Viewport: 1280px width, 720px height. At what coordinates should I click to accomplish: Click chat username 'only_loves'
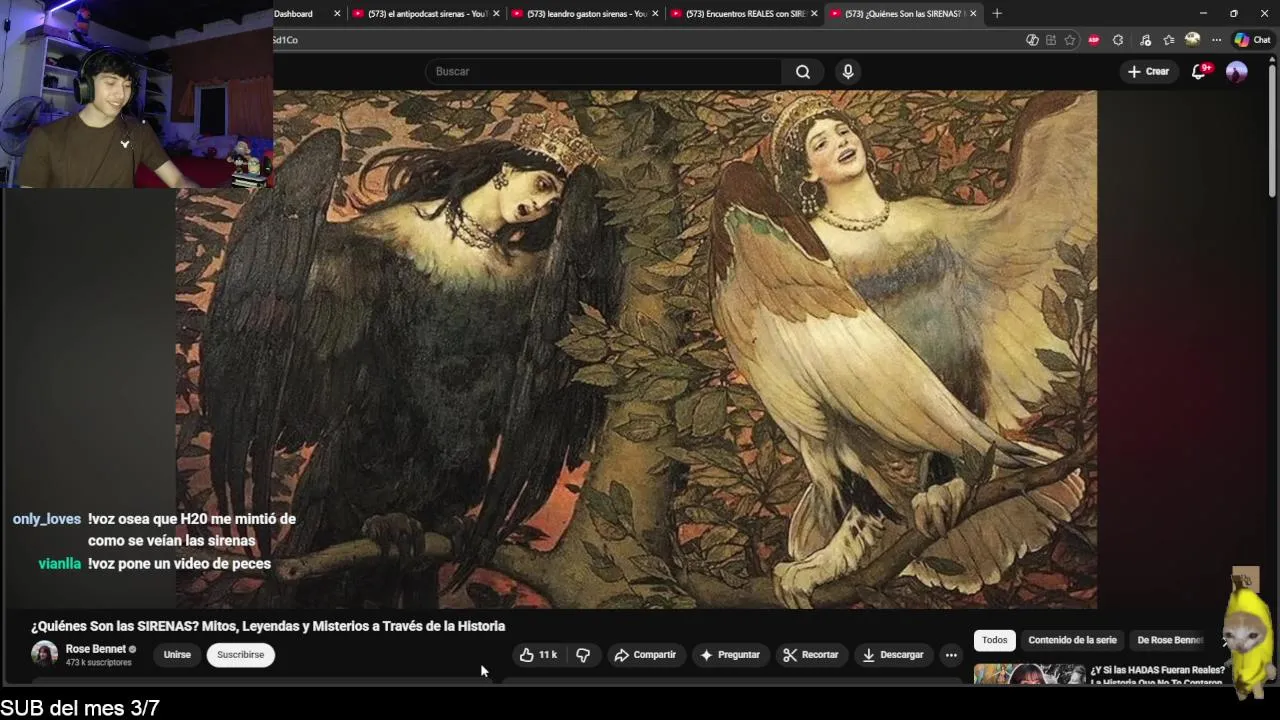(x=47, y=519)
